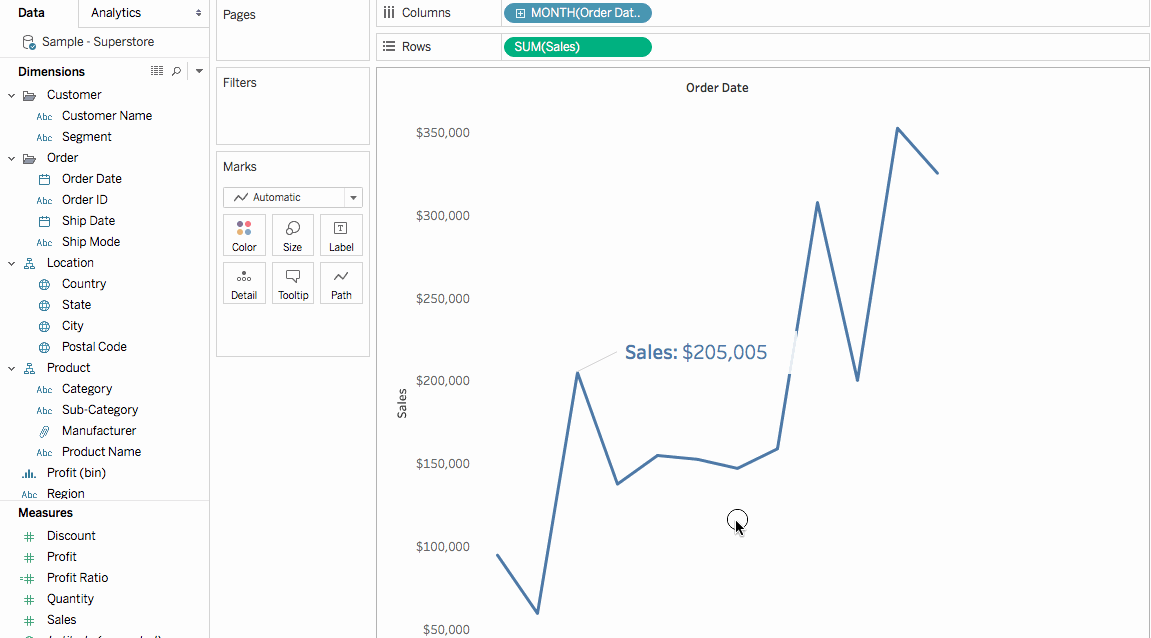The width and height of the screenshot is (1151, 638).
Task: Click the number icon beside Discount
Action: pos(29,537)
